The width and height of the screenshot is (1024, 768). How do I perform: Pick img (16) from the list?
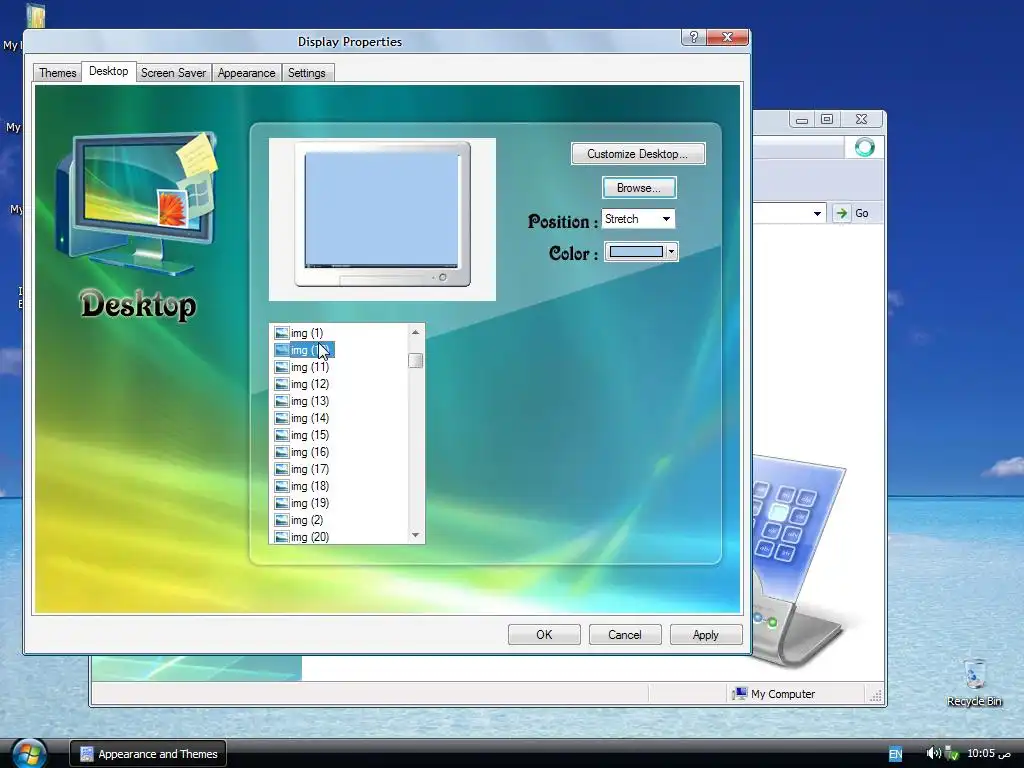point(310,452)
